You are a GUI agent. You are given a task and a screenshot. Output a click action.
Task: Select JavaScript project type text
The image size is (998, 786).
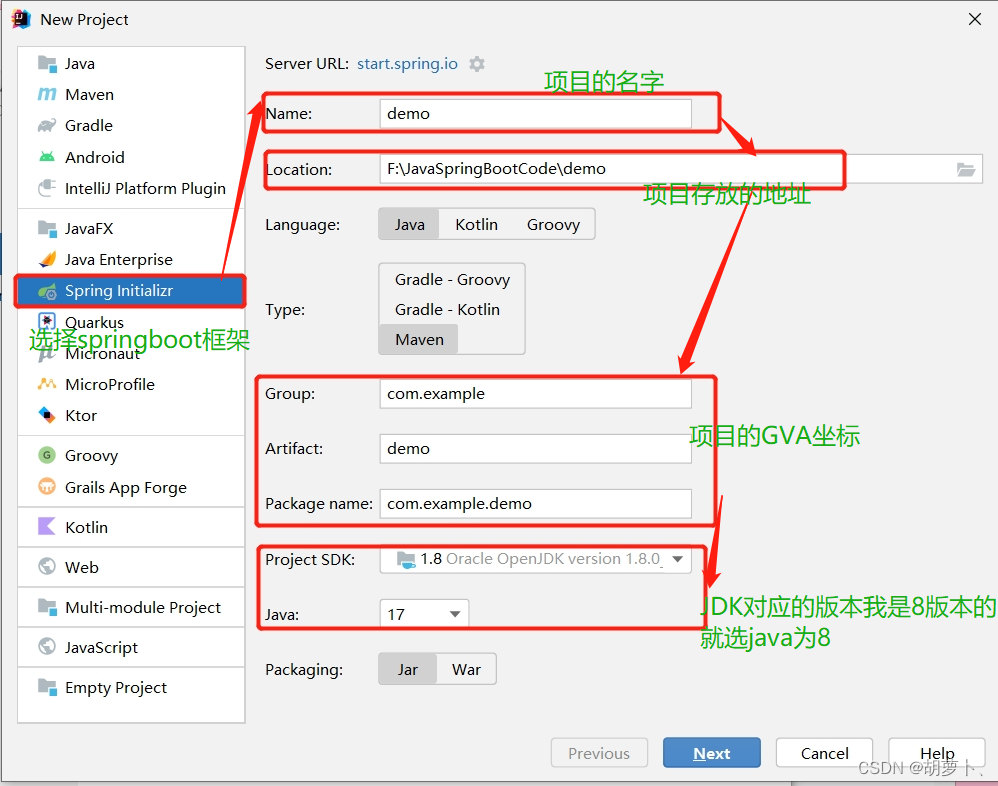point(101,647)
